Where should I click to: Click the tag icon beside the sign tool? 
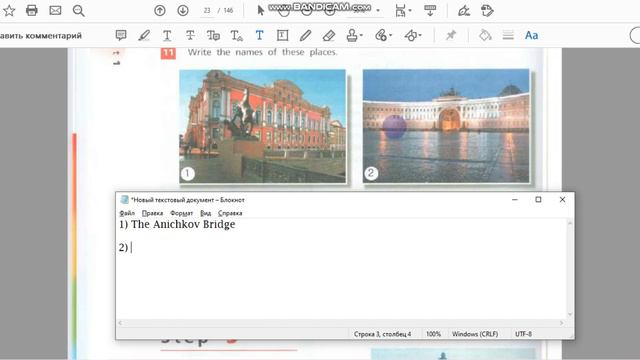(487, 11)
